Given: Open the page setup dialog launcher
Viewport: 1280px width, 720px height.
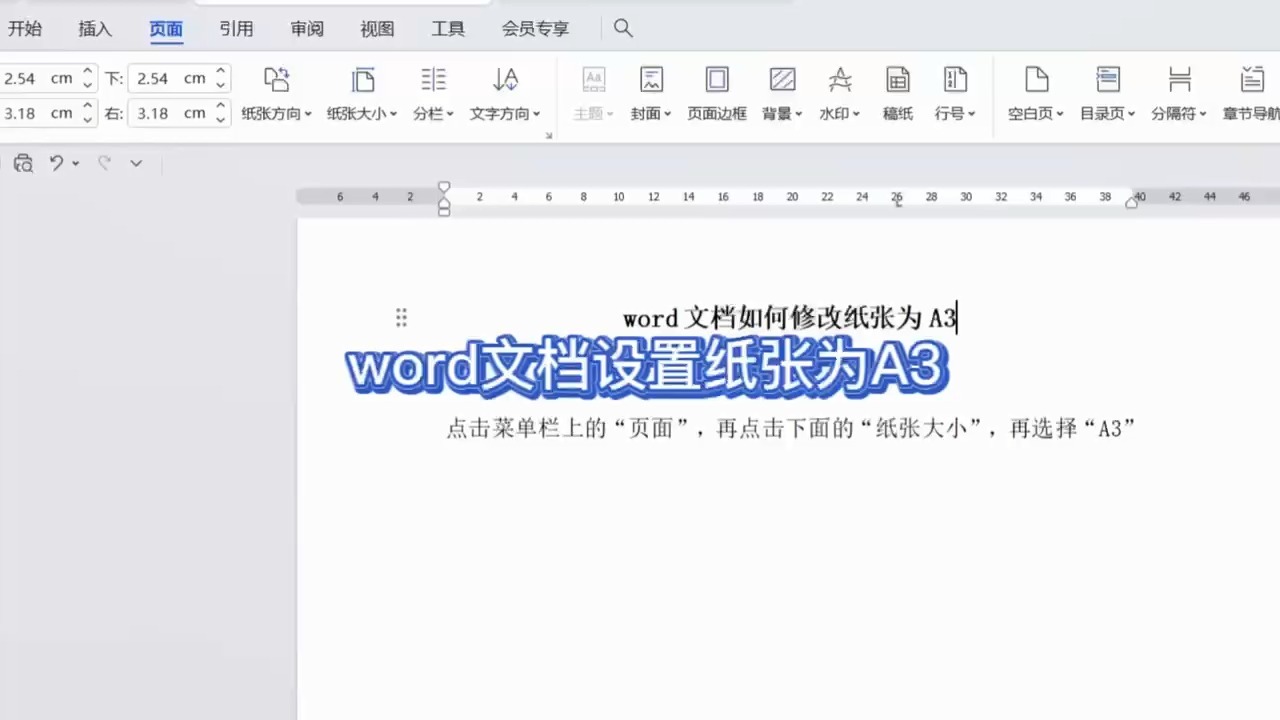Looking at the screenshot, I should click(x=549, y=135).
